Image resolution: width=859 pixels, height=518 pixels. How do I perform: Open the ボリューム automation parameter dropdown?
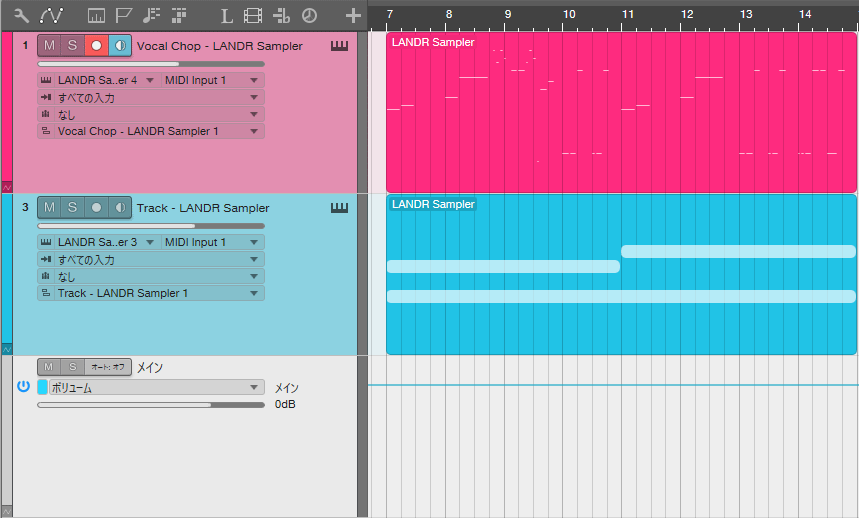157,387
